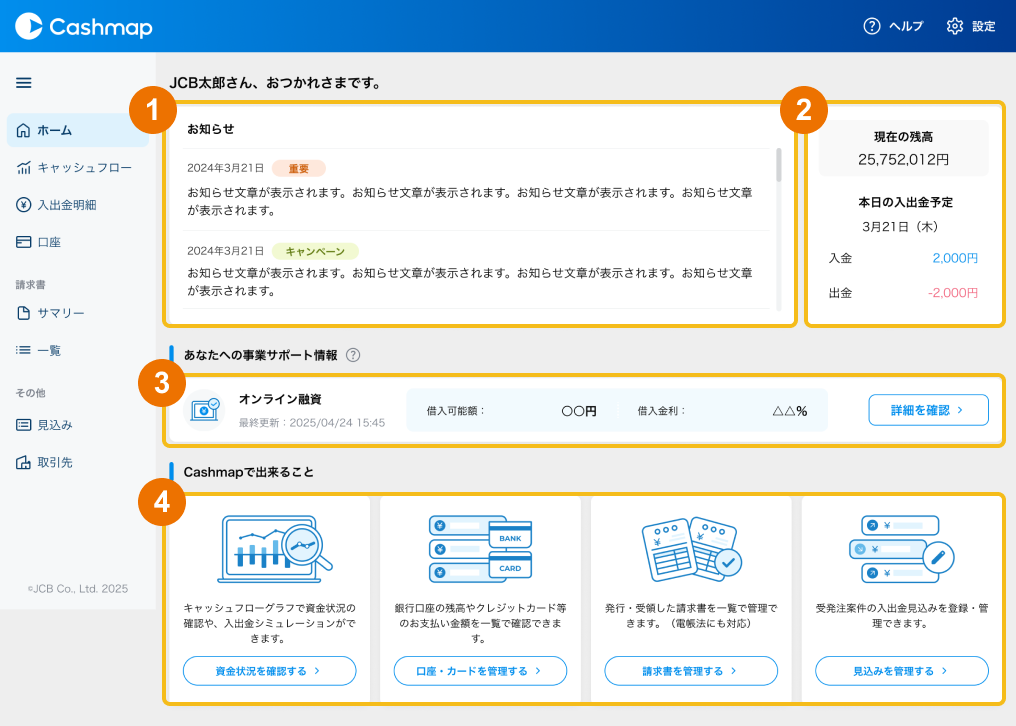Open settings gear icon

coord(955,26)
